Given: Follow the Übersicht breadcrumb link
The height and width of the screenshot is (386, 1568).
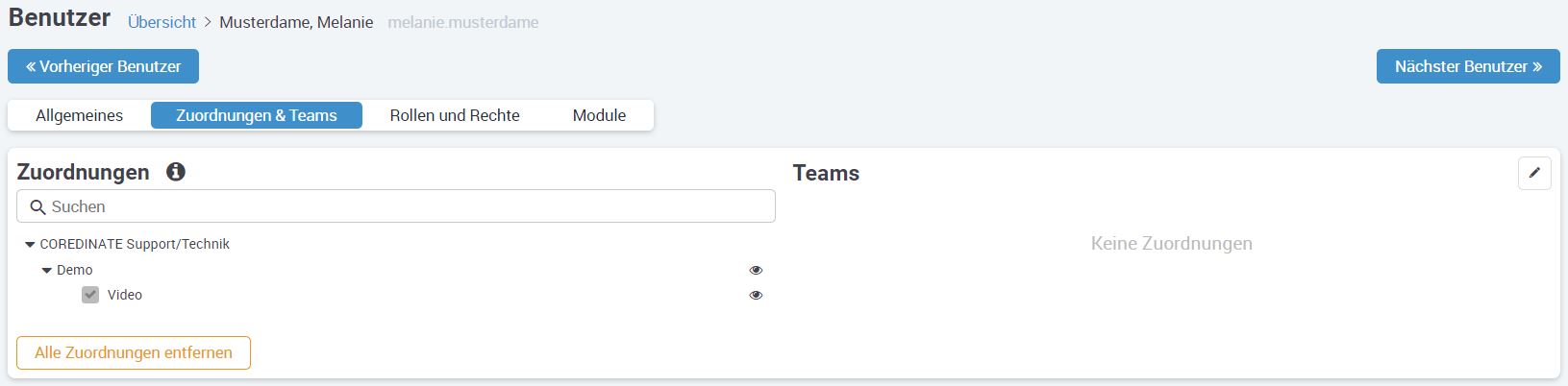Looking at the screenshot, I should (162, 22).
